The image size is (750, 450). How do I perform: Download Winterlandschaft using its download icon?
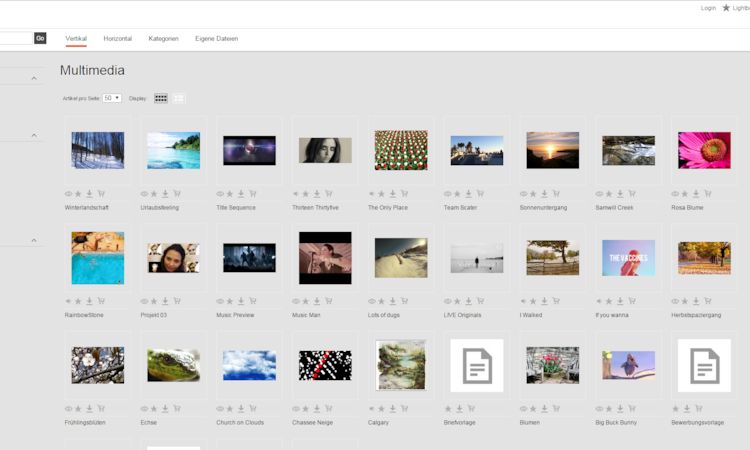tap(89, 194)
